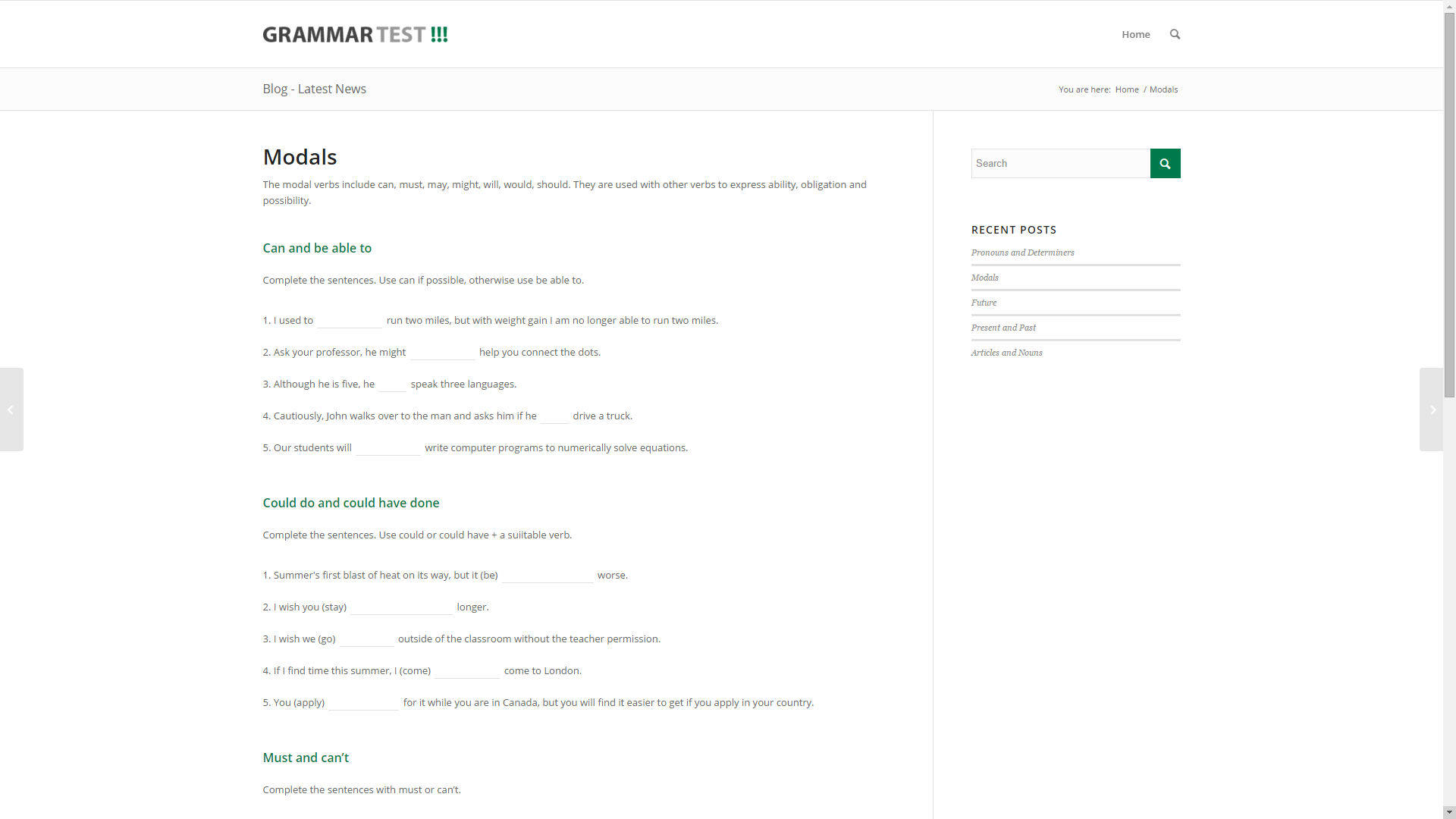Go to previous post arrow
The height and width of the screenshot is (819, 1456).
pos(11,409)
